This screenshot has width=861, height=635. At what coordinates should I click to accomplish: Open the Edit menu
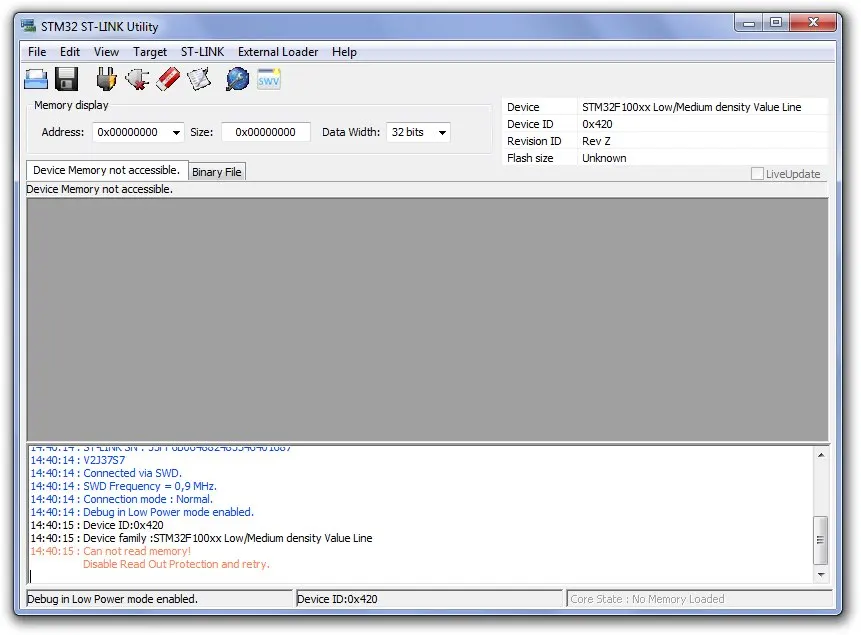(x=70, y=52)
